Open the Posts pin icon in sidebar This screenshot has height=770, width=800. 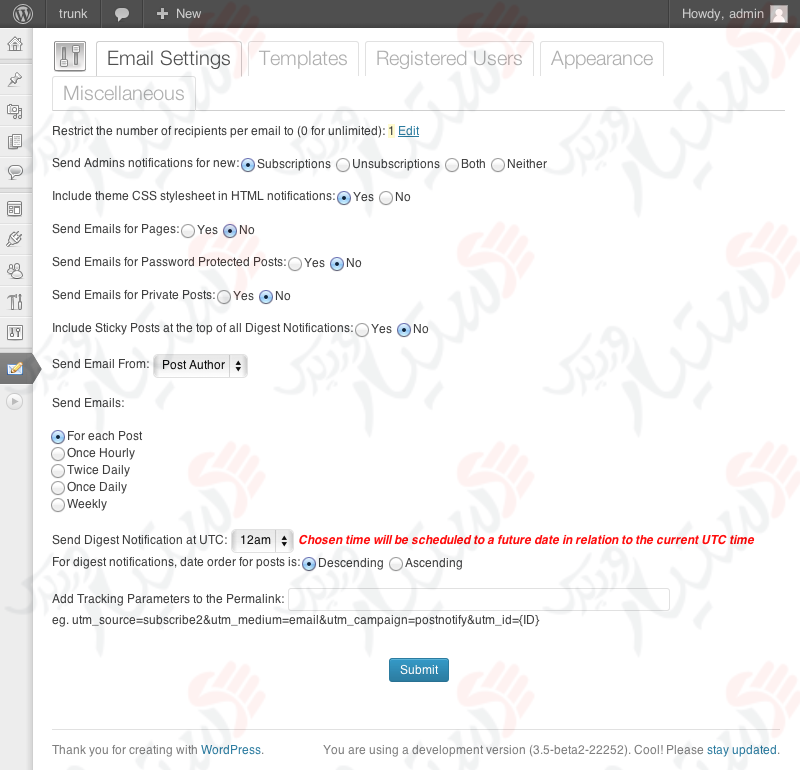pyautogui.click(x=15, y=79)
